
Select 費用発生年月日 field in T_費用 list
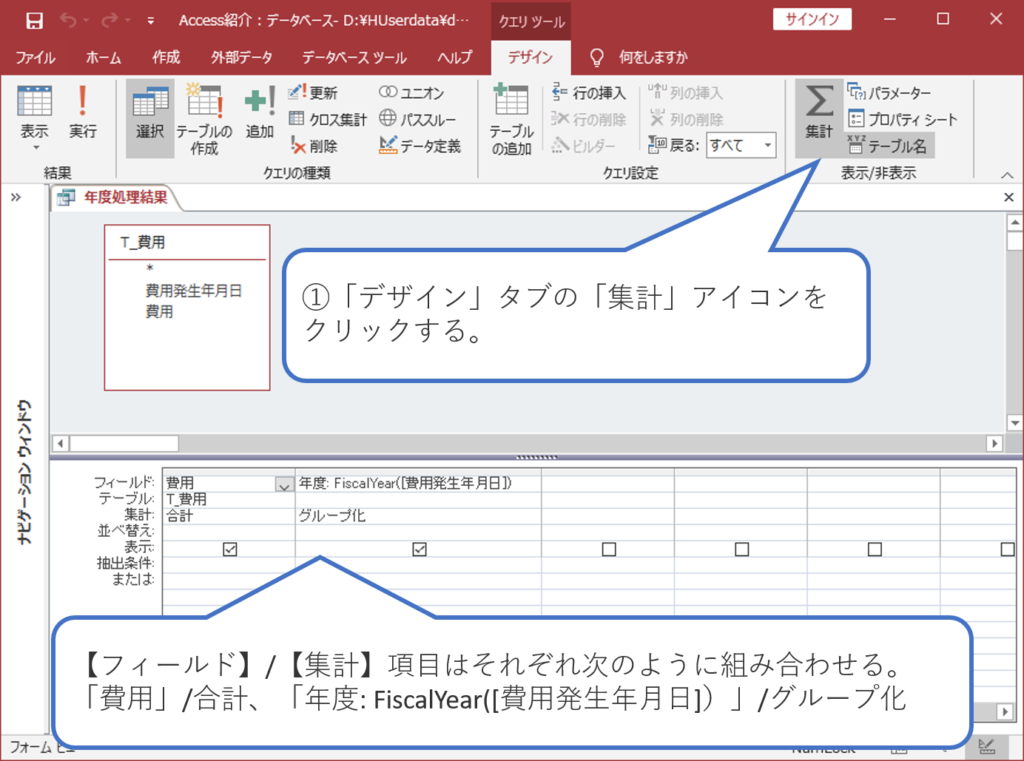[x=193, y=290]
